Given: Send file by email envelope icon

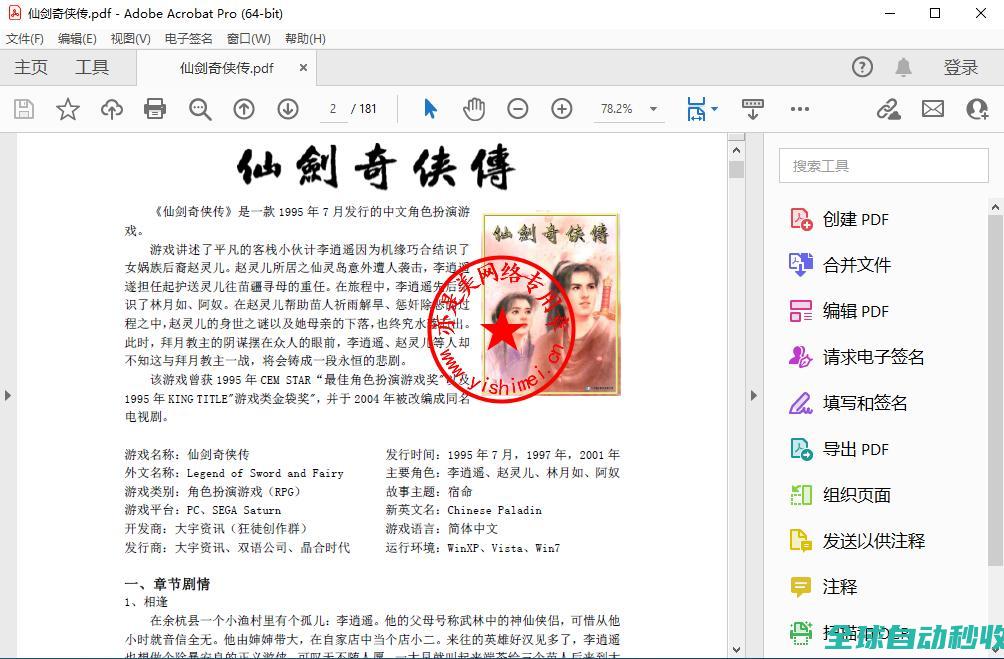Looking at the screenshot, I should click(933, 109).
